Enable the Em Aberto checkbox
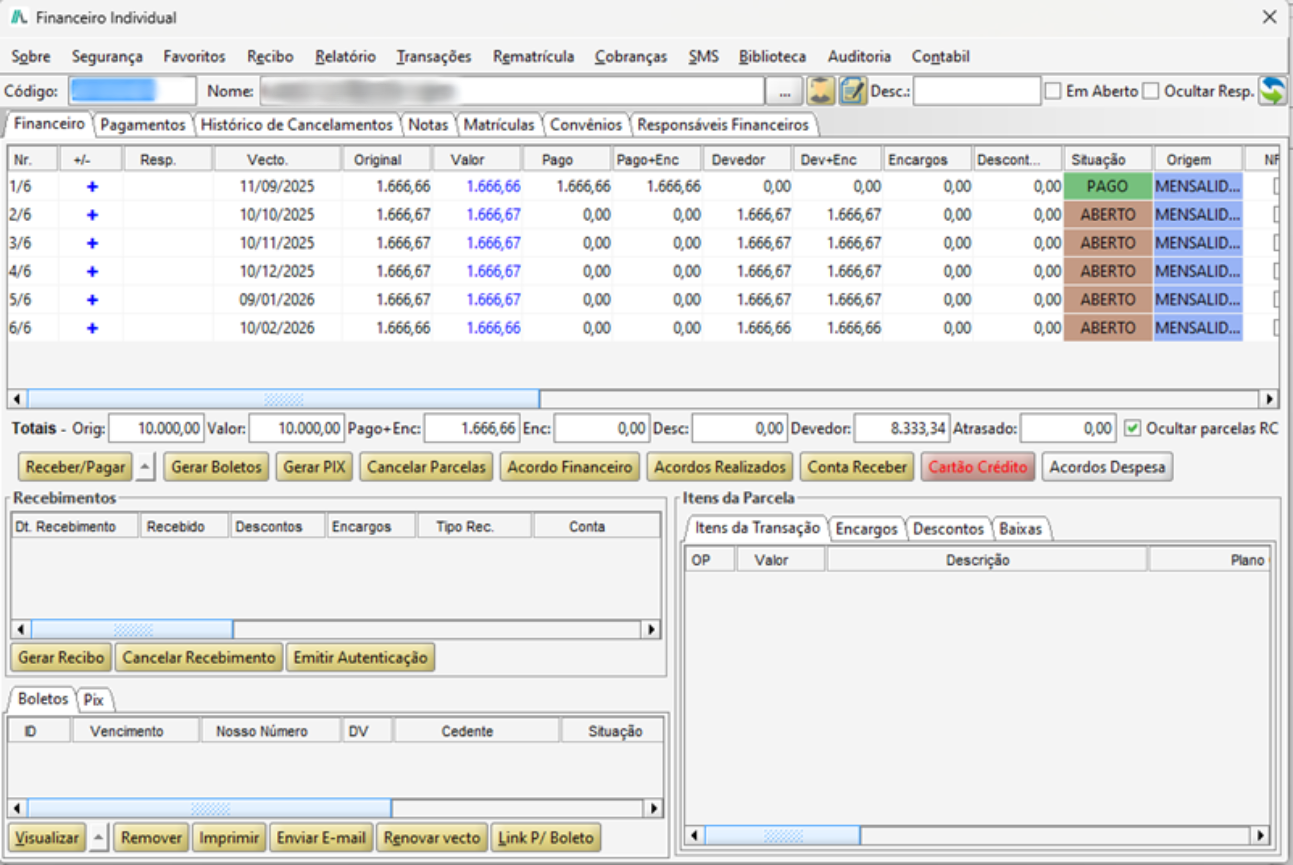 [x=1053, y=91]
